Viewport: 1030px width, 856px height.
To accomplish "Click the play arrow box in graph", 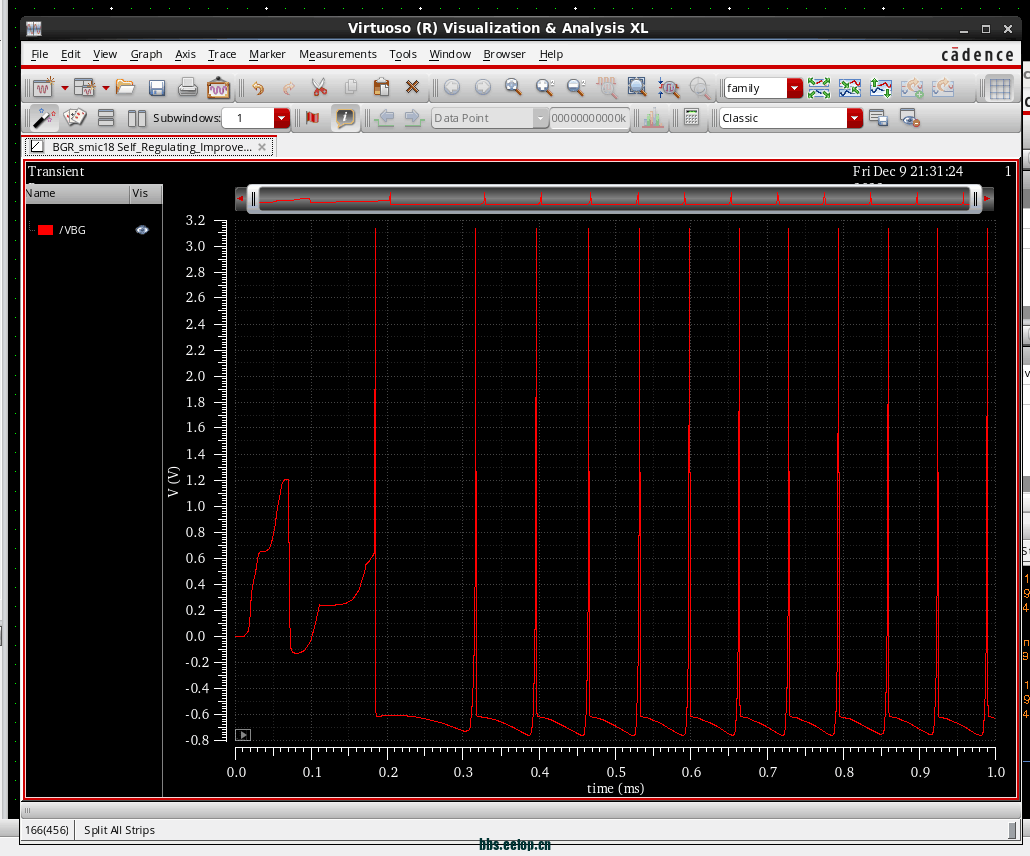I will point(243,735).
